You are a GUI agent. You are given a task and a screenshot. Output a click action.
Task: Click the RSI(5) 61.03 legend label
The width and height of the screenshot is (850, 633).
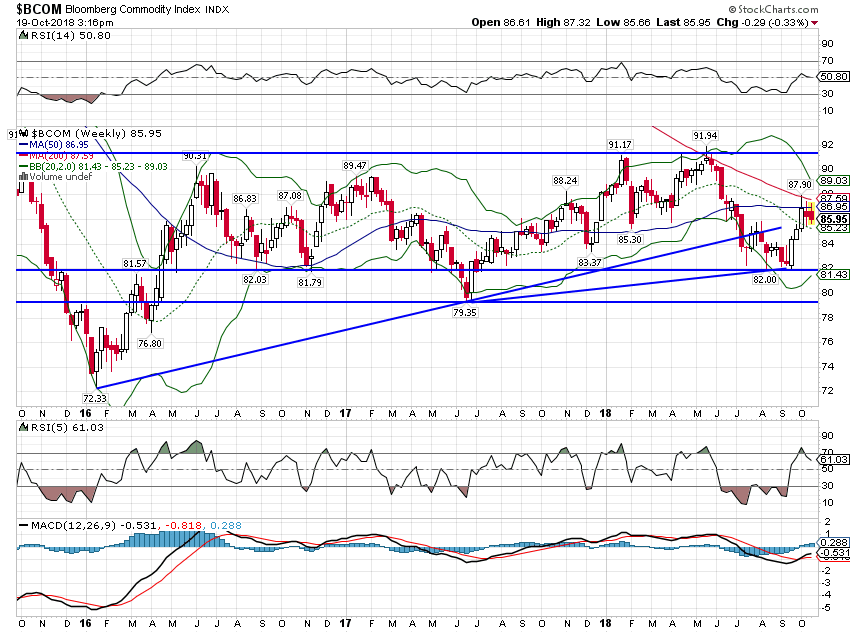click(x=67, y=427)
